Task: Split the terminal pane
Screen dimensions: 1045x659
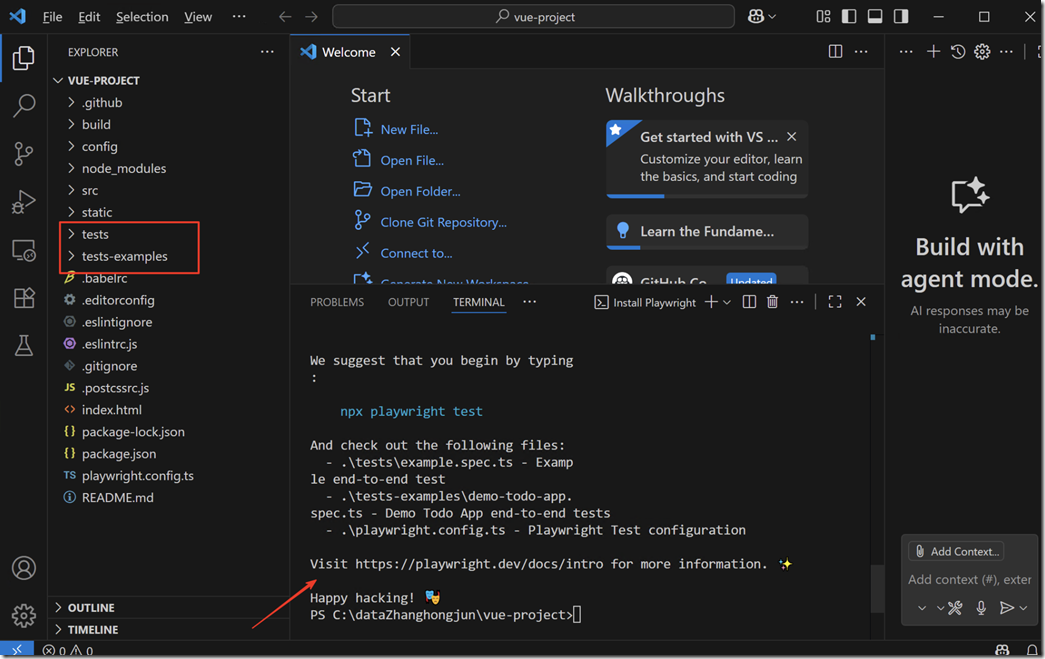Action: pos(749,302)
